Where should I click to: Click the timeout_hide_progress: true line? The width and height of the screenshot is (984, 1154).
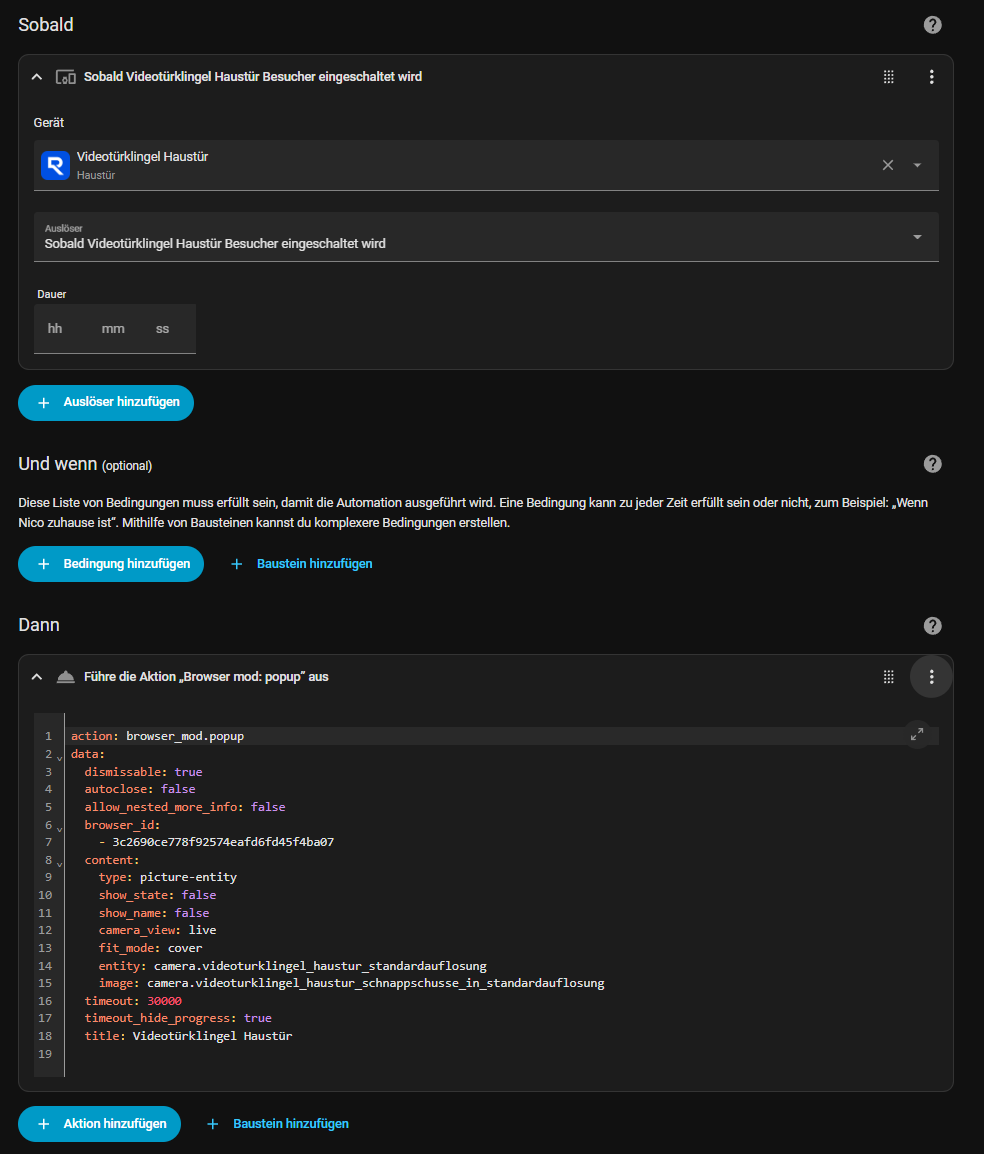point(178,1019)
